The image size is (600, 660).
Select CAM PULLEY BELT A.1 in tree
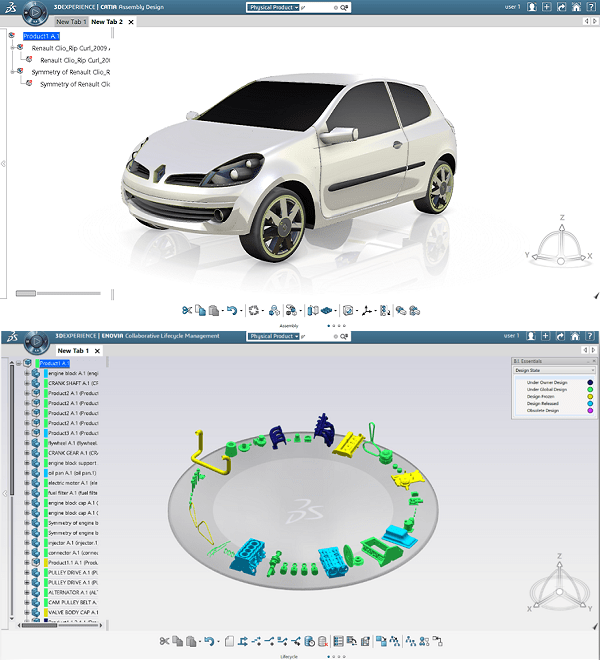click(73, 602)
